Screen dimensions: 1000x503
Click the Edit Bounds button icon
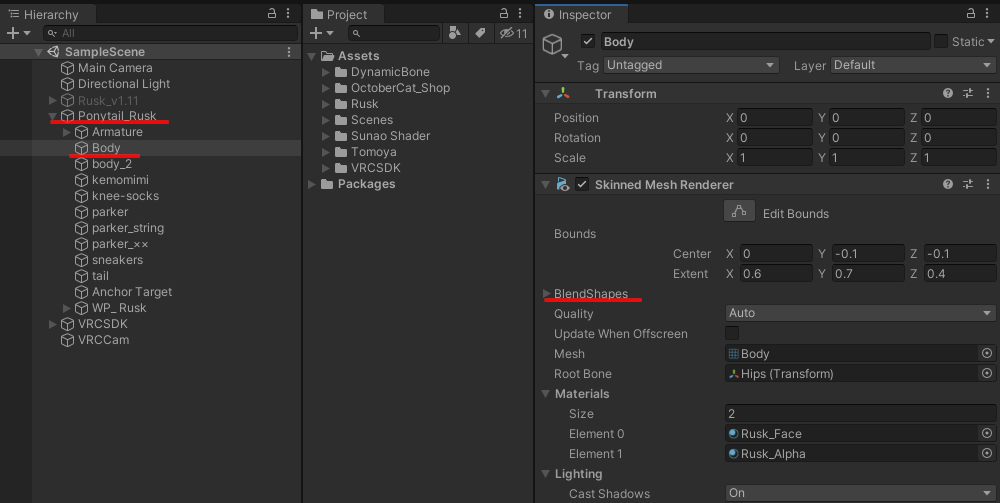tap(739, 211)
